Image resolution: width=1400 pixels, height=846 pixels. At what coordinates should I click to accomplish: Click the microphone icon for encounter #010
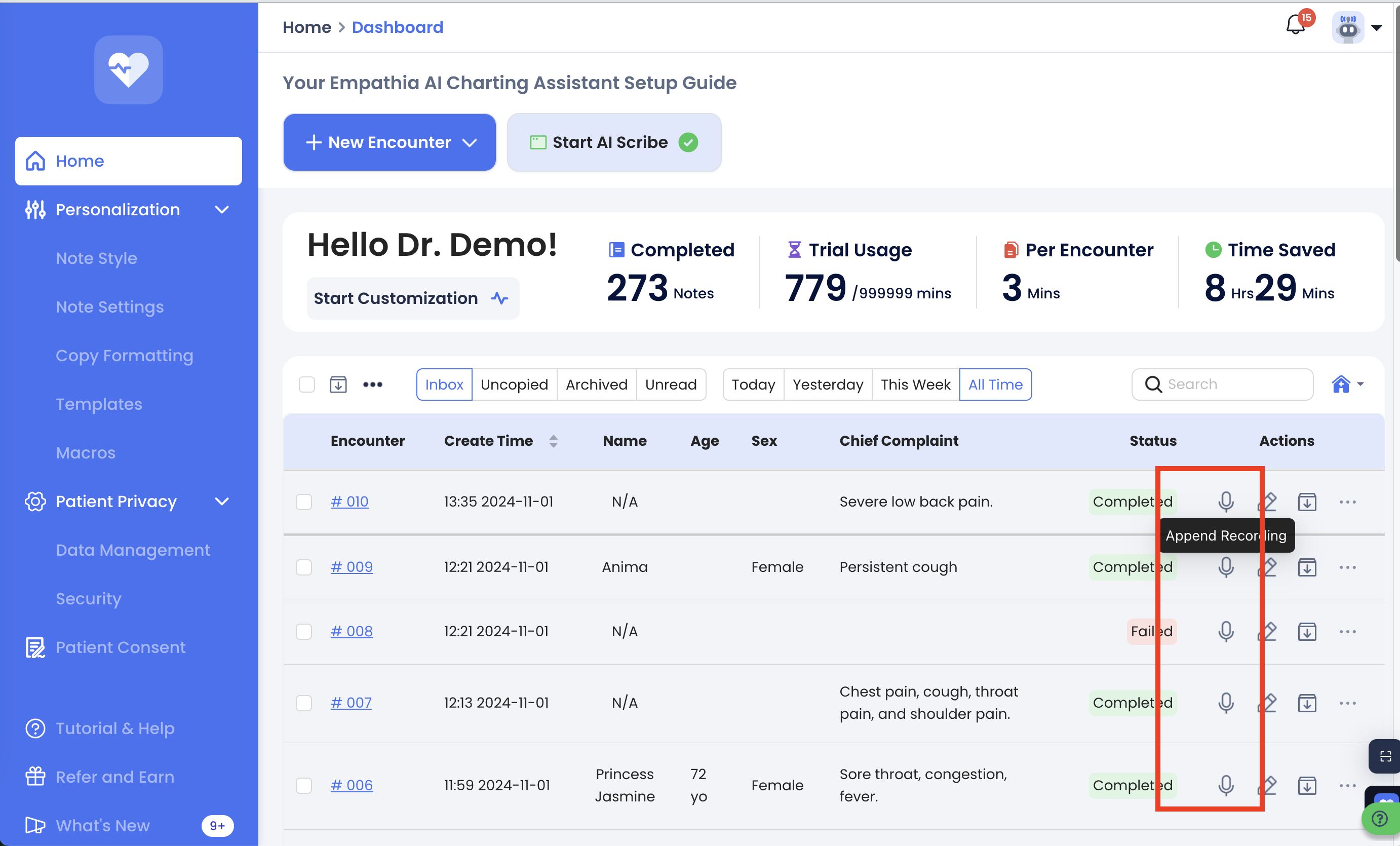pyautogui.click(x=1226, y=502)
